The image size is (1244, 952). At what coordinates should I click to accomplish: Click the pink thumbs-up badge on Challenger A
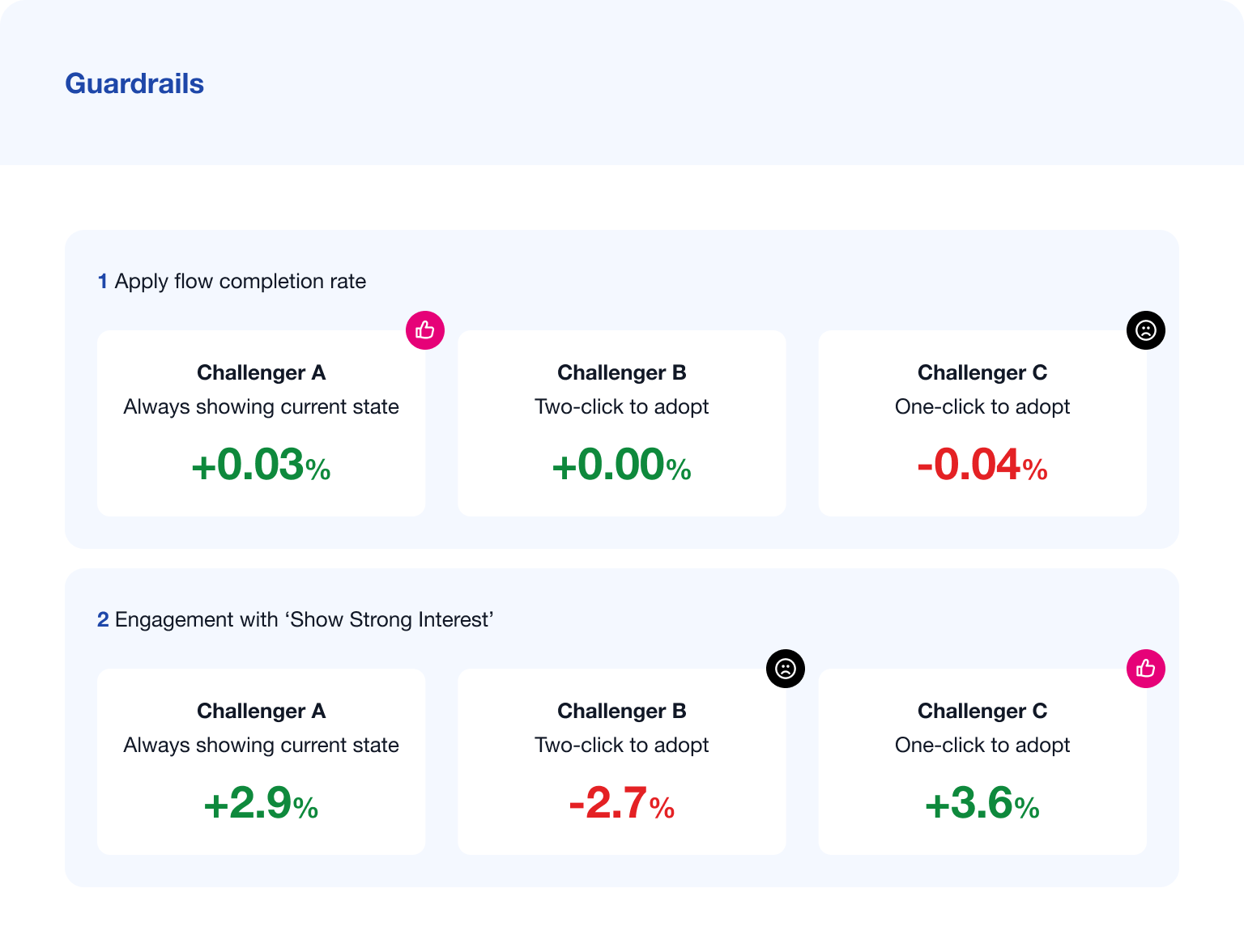pos(425,330)
